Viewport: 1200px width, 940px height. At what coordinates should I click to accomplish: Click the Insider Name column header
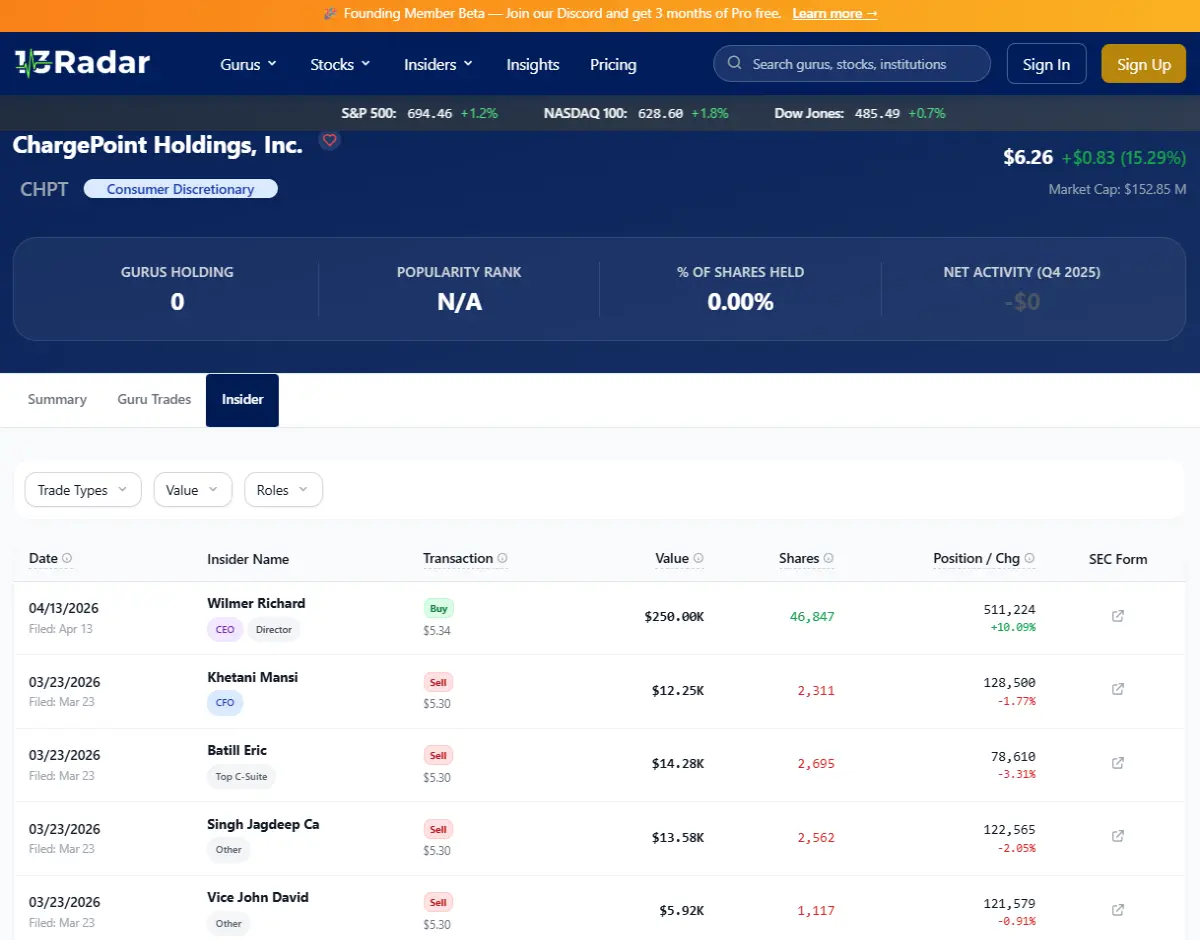pyautogui.click(x=248, y=559)
